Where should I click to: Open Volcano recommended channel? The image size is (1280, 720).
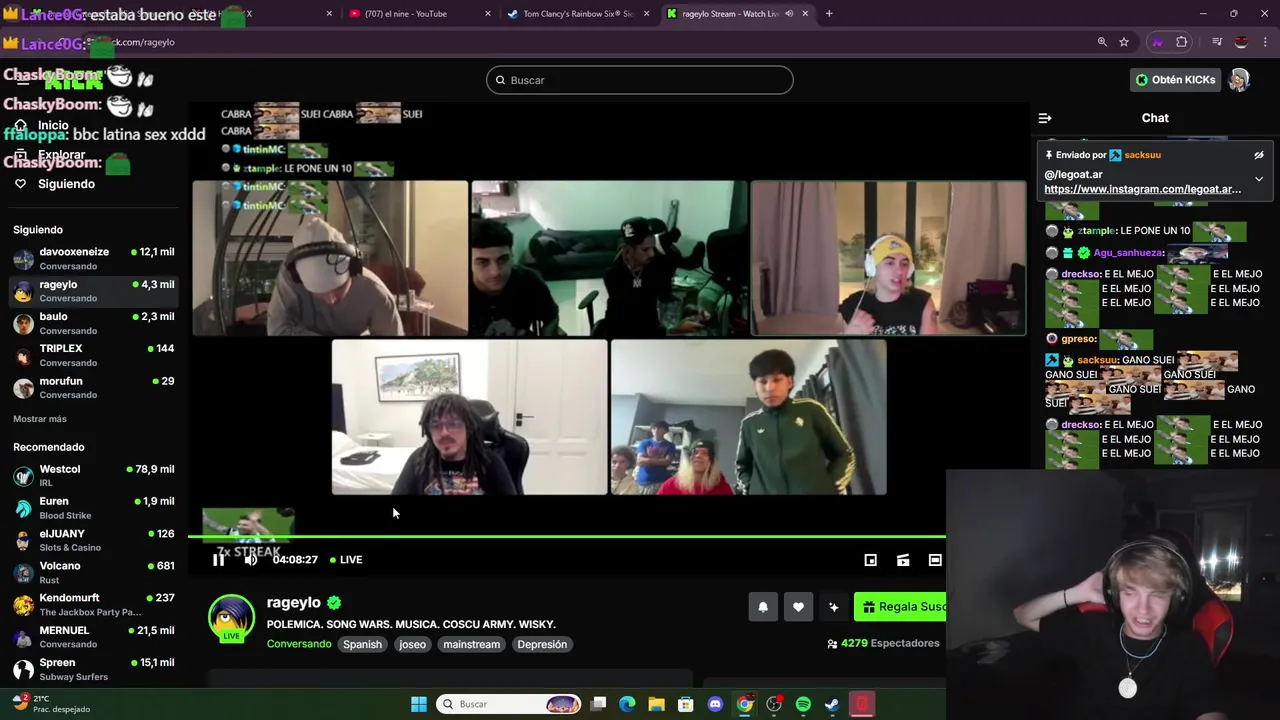pos(94,572)
